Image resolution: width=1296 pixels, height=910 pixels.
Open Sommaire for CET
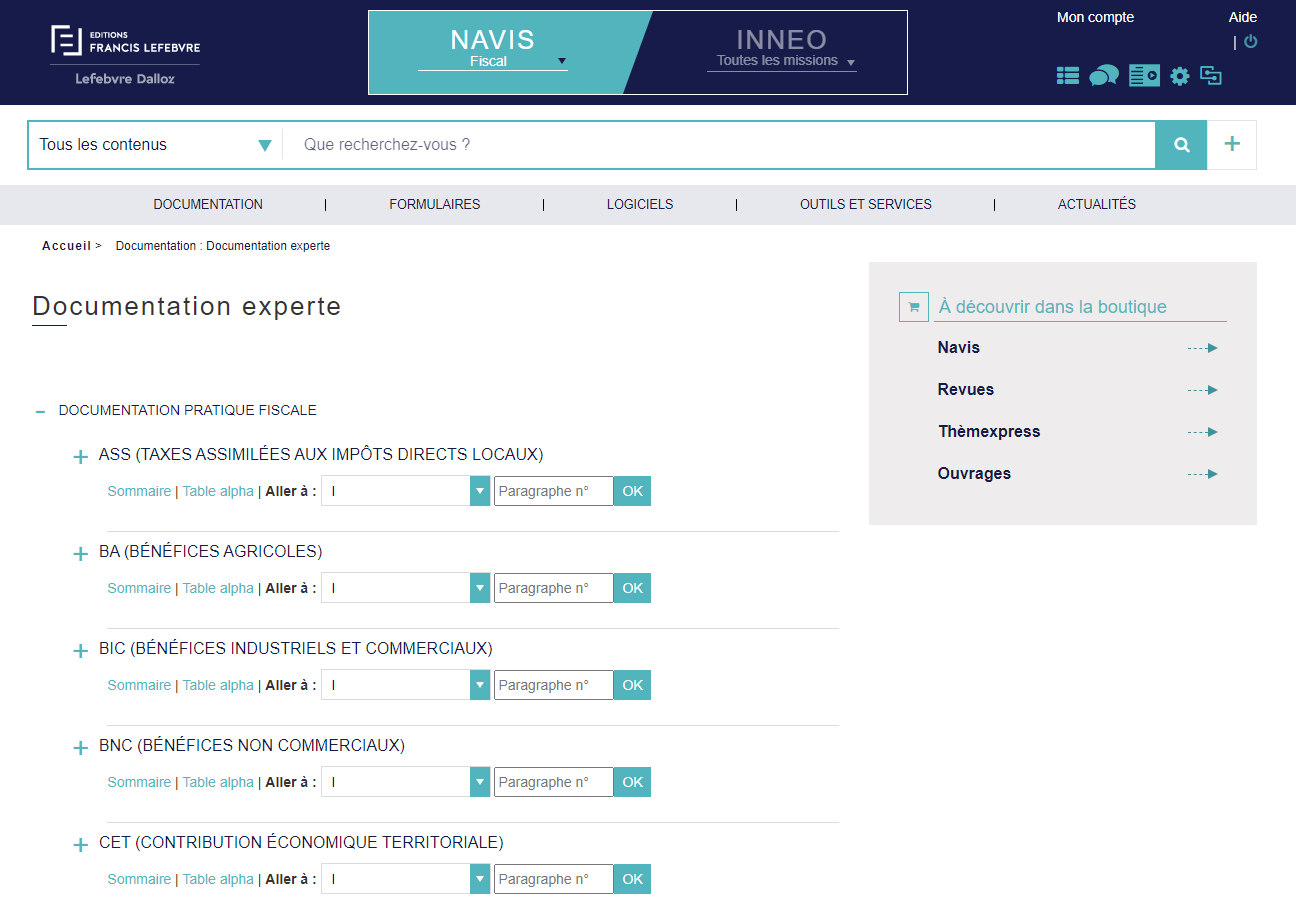tap(139, 879)
